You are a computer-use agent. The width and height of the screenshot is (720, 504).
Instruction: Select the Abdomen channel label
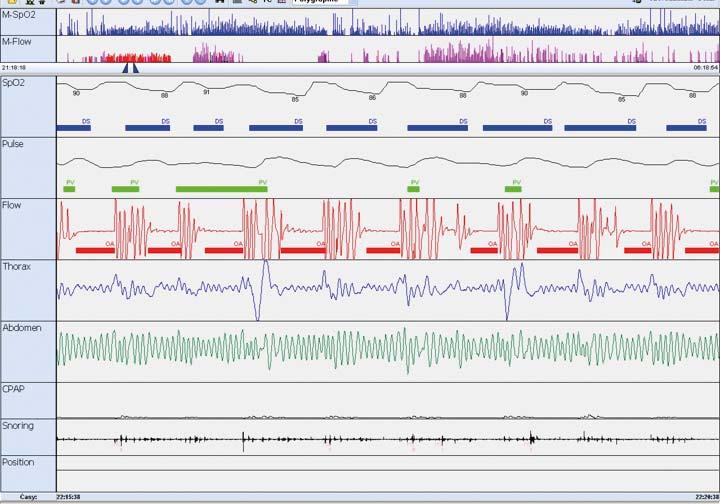pos(22,328)
